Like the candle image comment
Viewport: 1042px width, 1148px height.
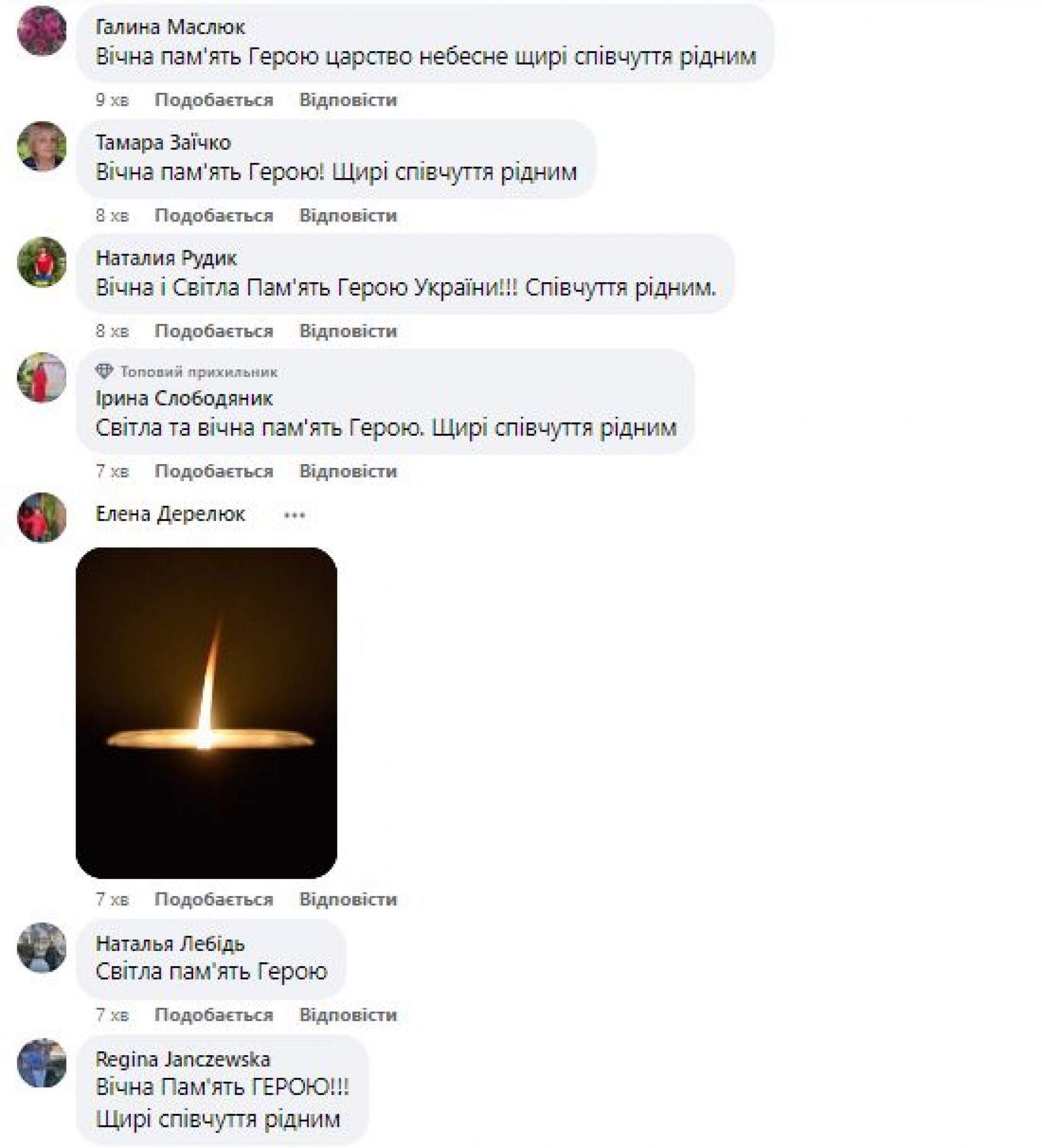(x=213, y=899)
